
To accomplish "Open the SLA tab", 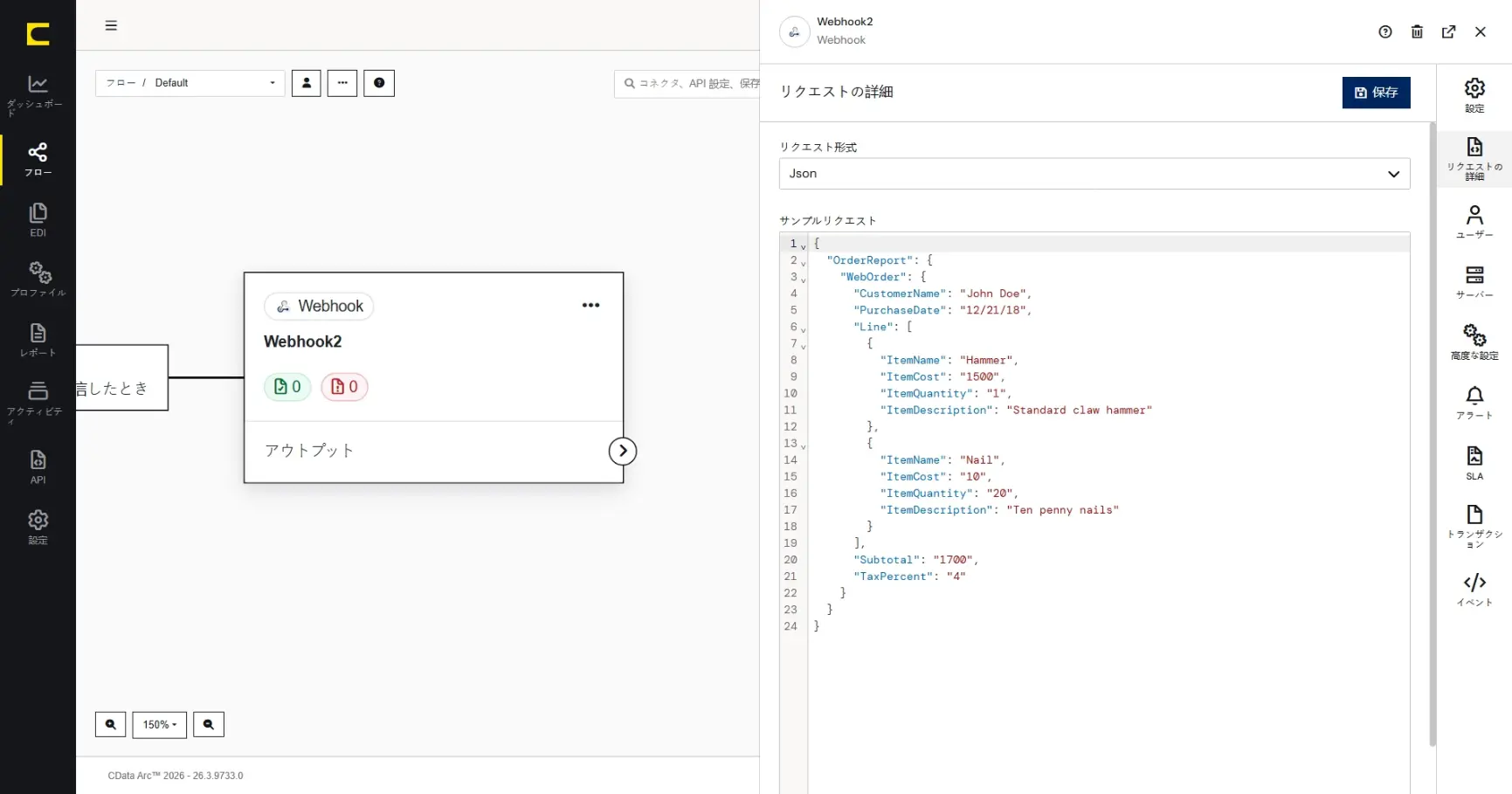I will pyautogui.click(x=1474, y=463).
